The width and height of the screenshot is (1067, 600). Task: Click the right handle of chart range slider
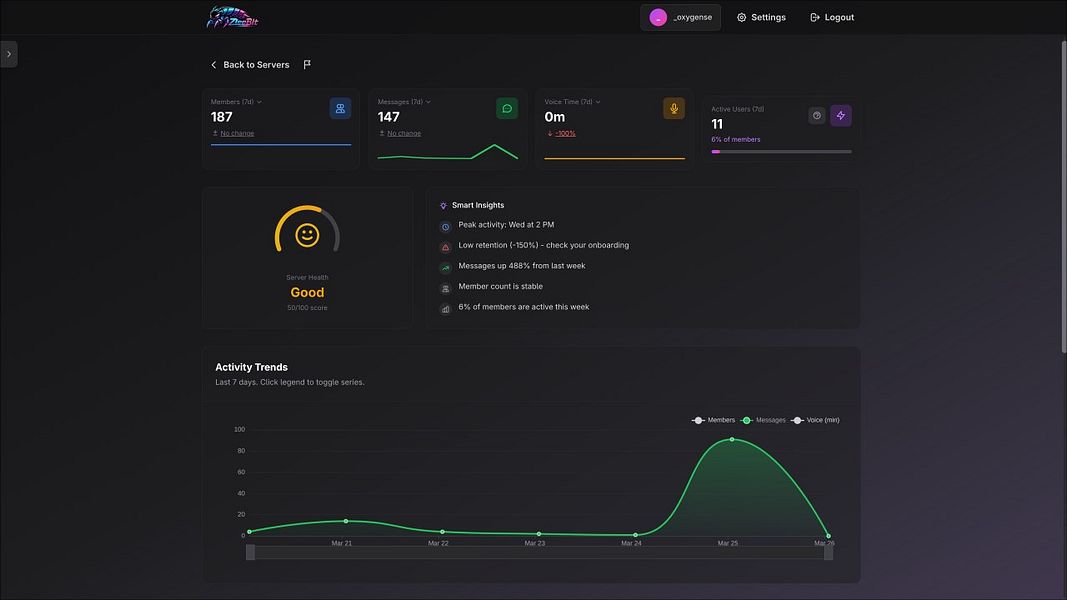pos(828,552)
